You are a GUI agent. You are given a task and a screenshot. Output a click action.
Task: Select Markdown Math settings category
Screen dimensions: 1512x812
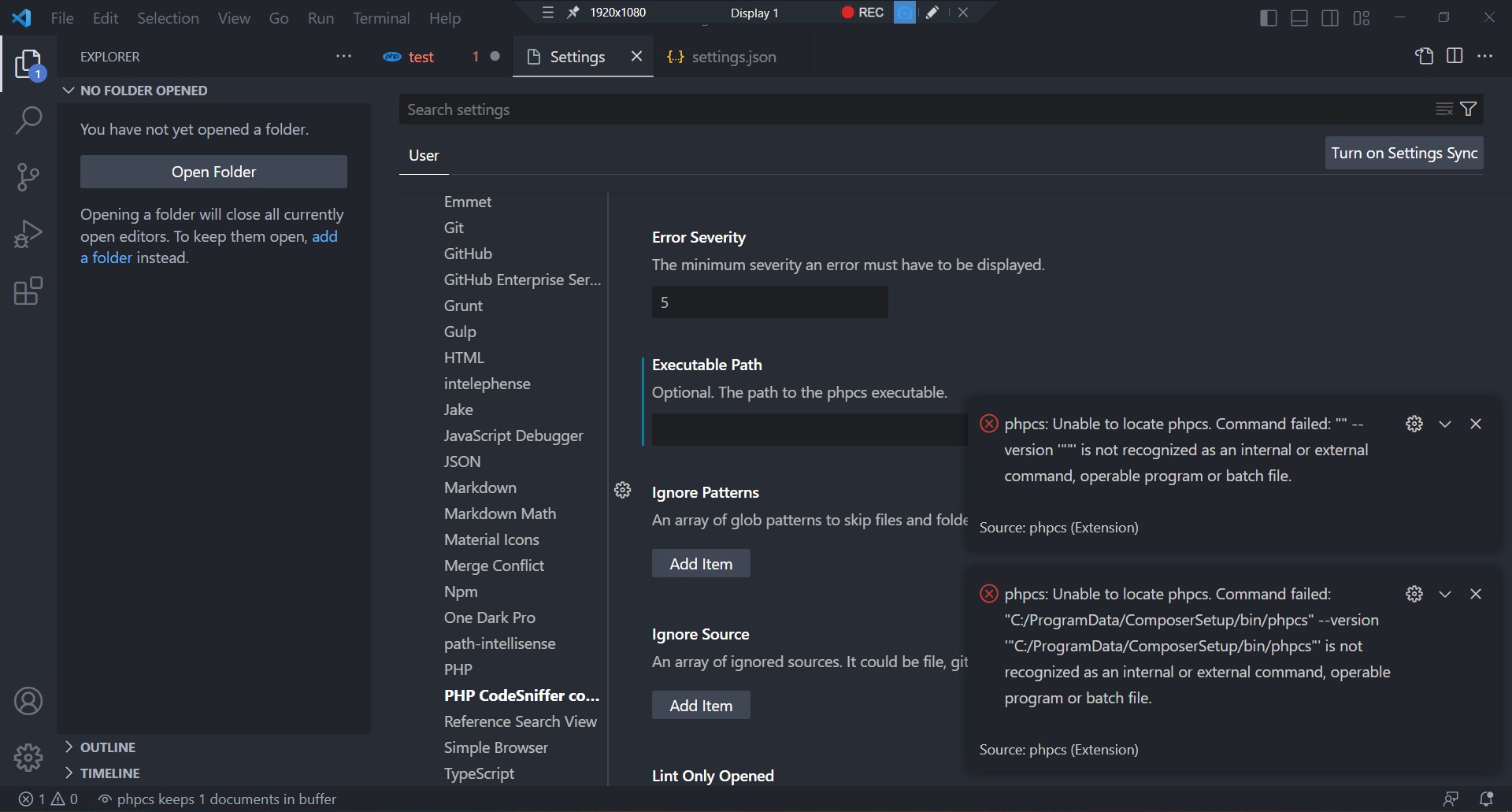[x=499, y=514]
